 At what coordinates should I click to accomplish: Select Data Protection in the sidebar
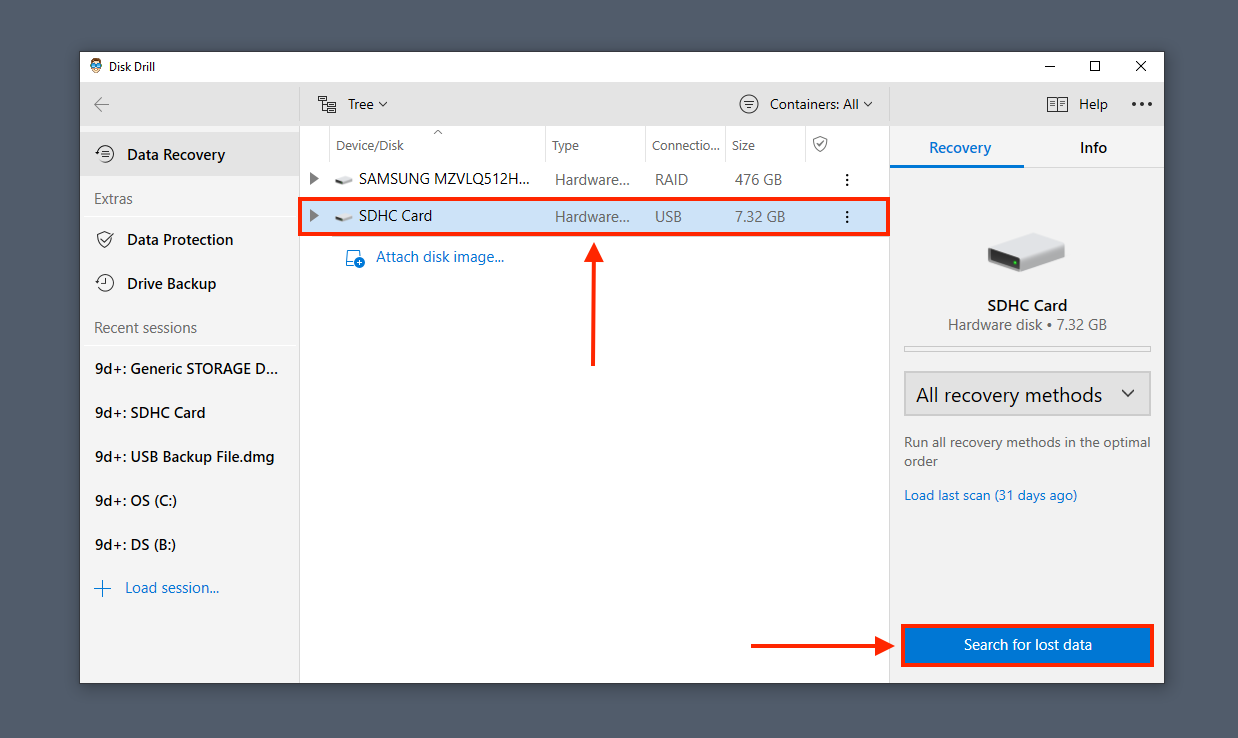pyautogui.click(x=190, y=240)
